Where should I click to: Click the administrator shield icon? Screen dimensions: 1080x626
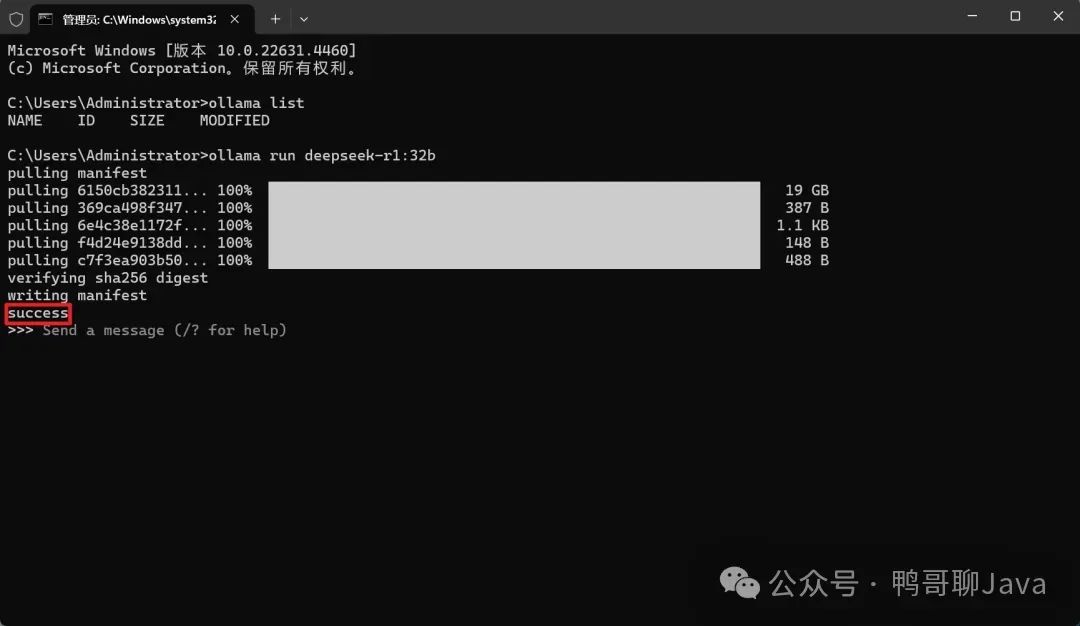click(16, 19)
